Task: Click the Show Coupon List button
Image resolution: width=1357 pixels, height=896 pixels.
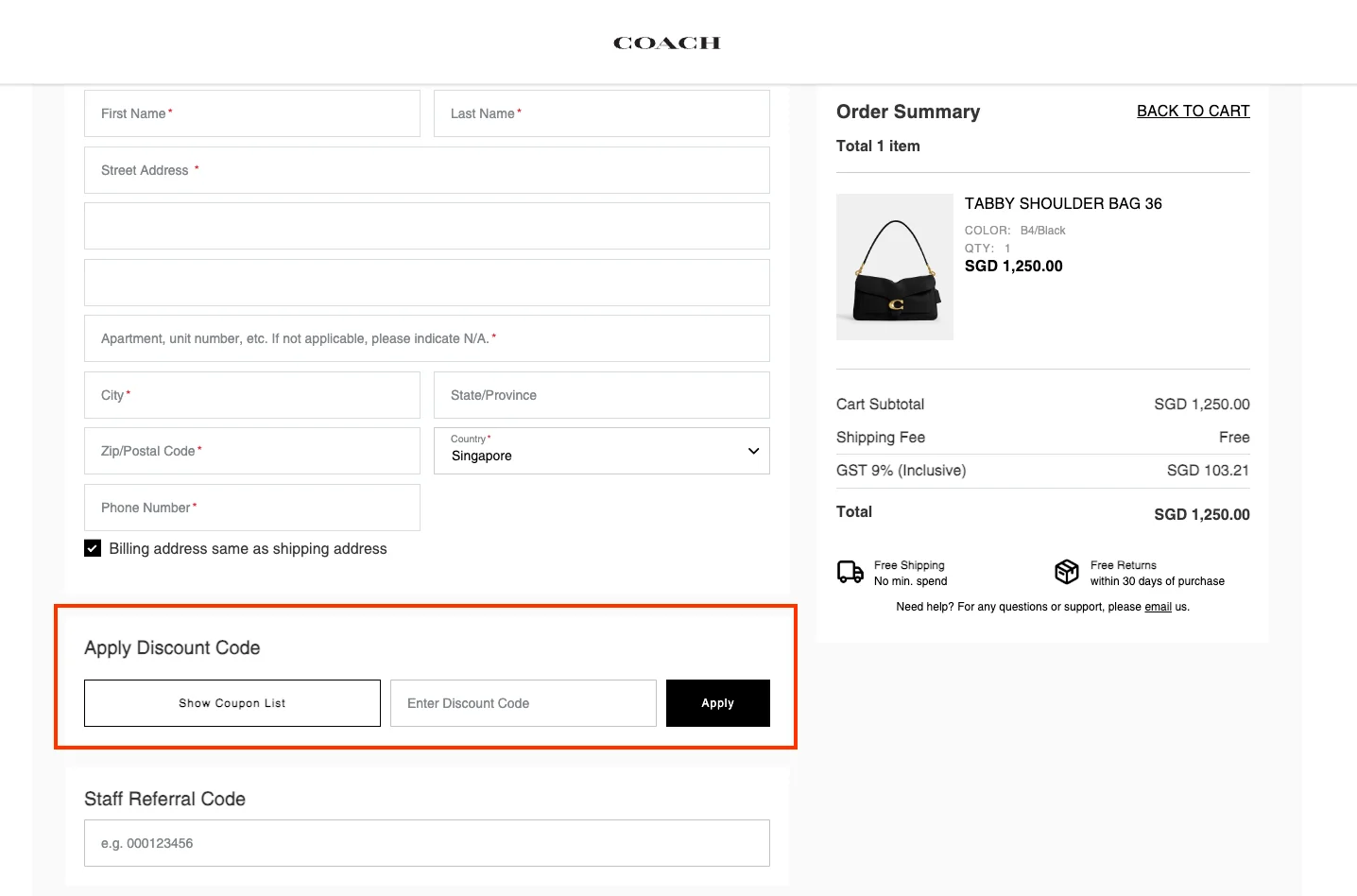Action: (x=232, y=703)
